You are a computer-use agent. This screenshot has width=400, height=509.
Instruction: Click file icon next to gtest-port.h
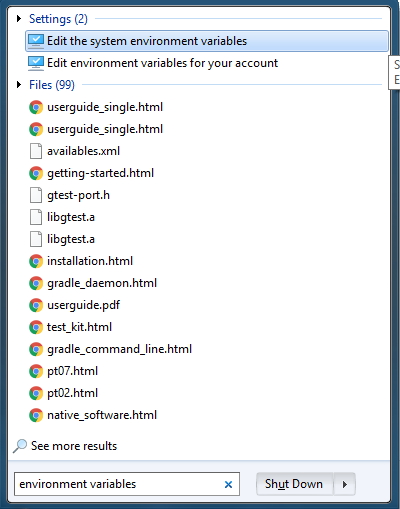click(x=36, y=195)
